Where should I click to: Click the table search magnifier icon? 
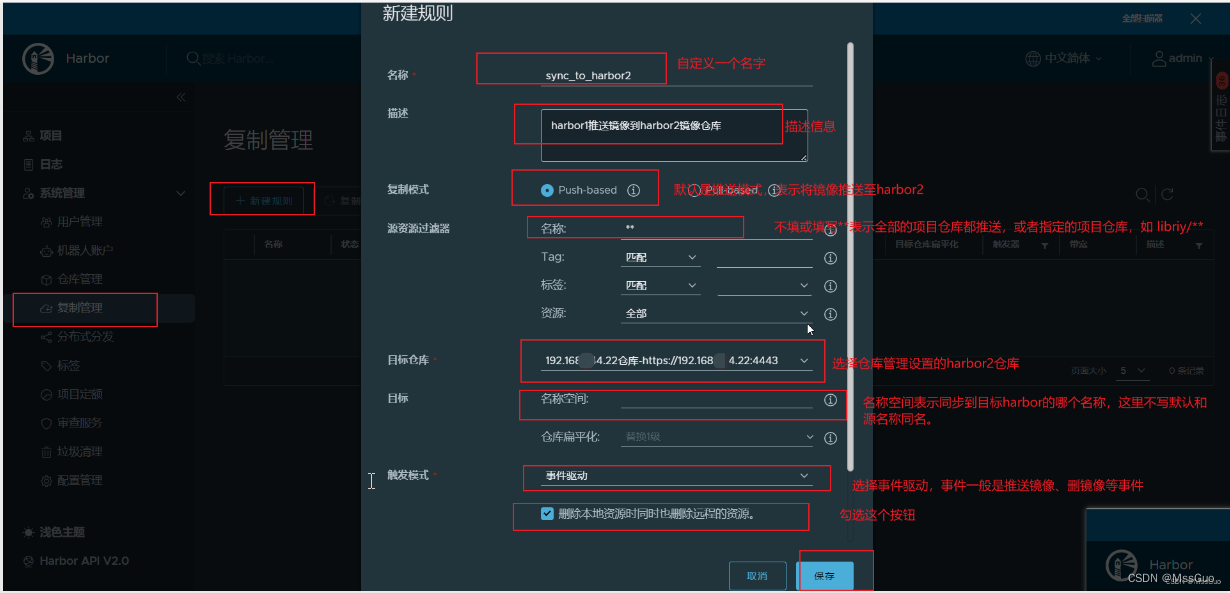(1143, 195)
